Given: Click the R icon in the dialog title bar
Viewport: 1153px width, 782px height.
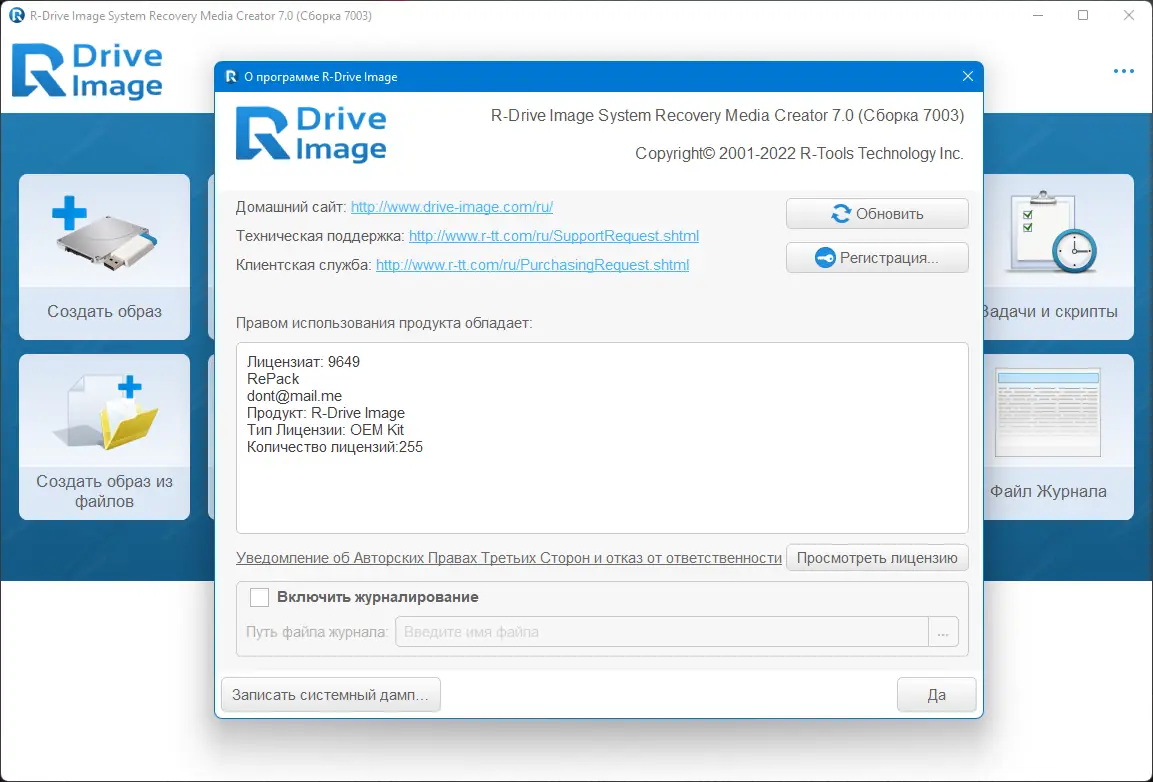Looking at the screenshot, I should (231, 77).
